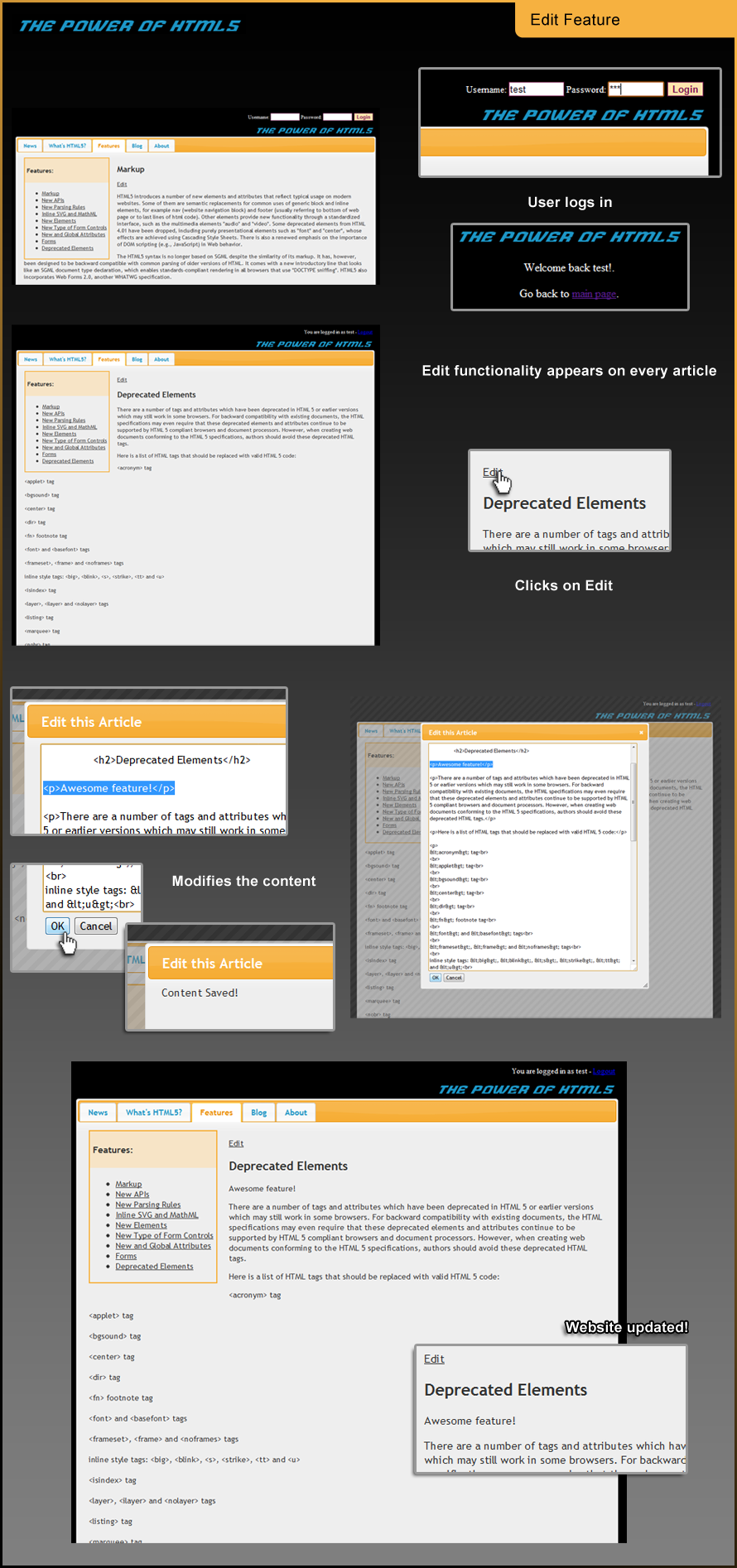Select the Features tab on the Markup article page
Viewport: 737px width, 1568px height.
tap(108, 146)
